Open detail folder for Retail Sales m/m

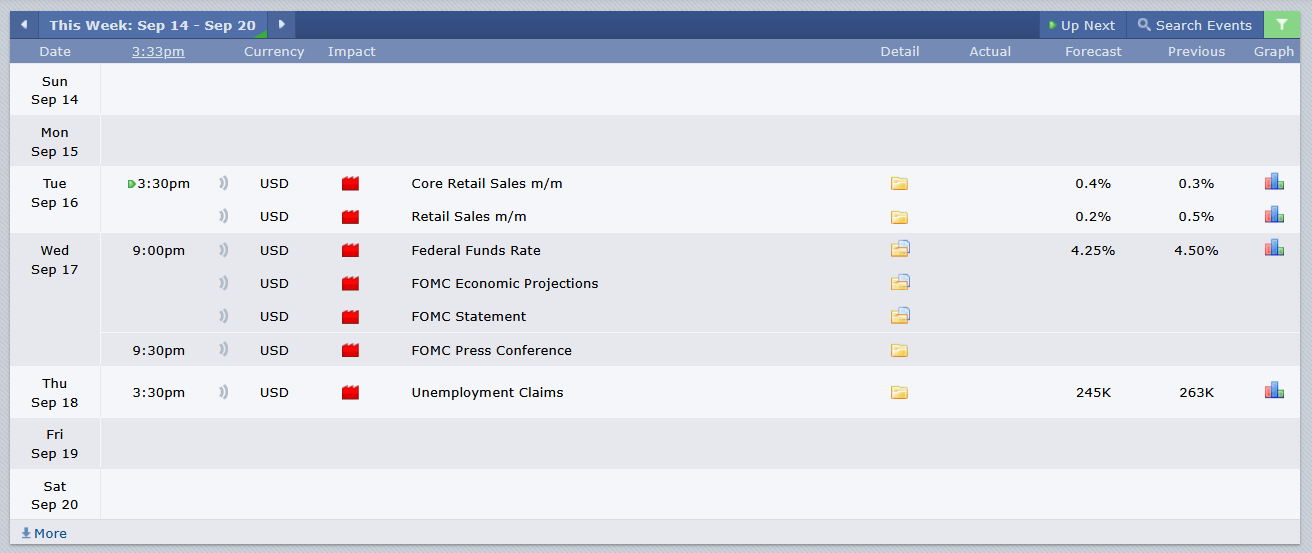click(899, 216)
